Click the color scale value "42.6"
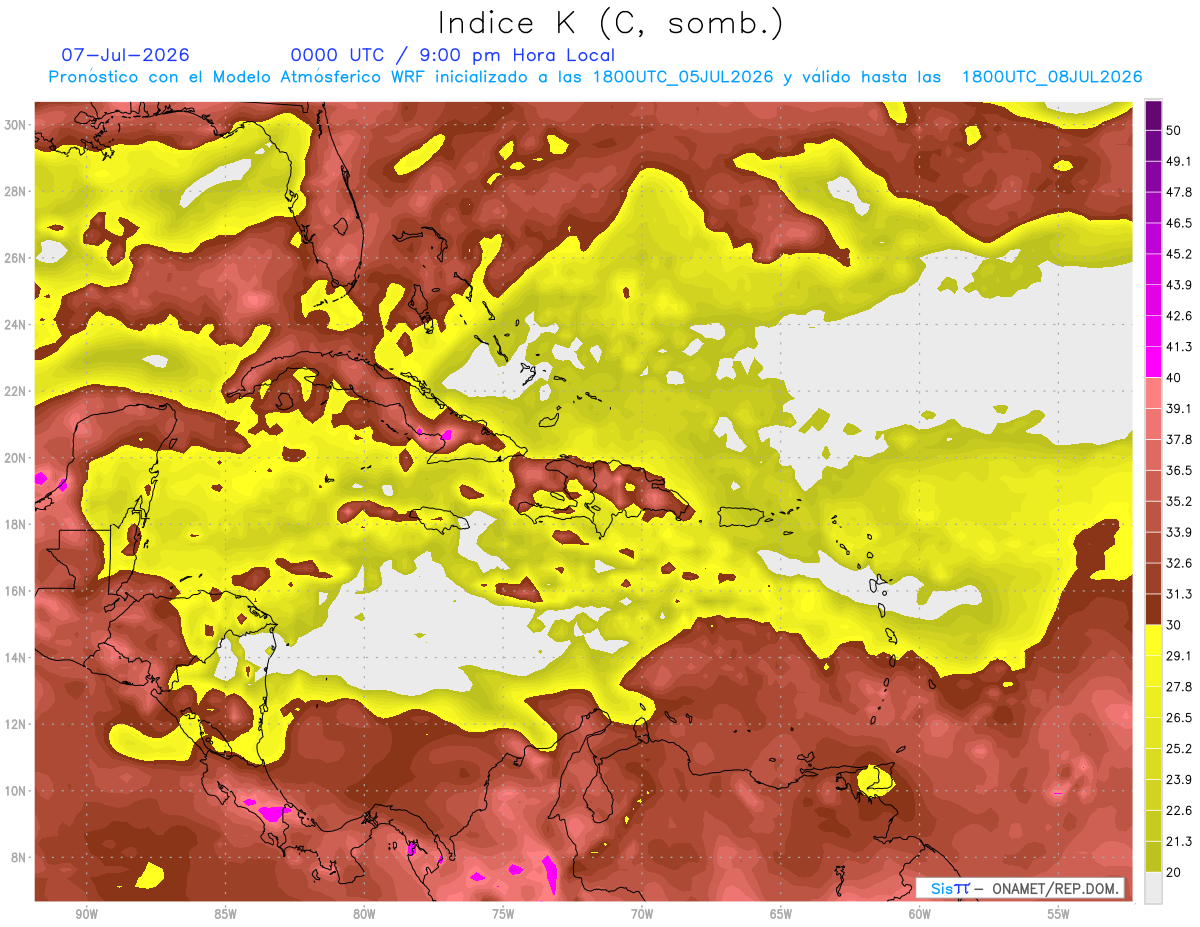The height and width of the screenshot is (927, 1200). 1179,317
